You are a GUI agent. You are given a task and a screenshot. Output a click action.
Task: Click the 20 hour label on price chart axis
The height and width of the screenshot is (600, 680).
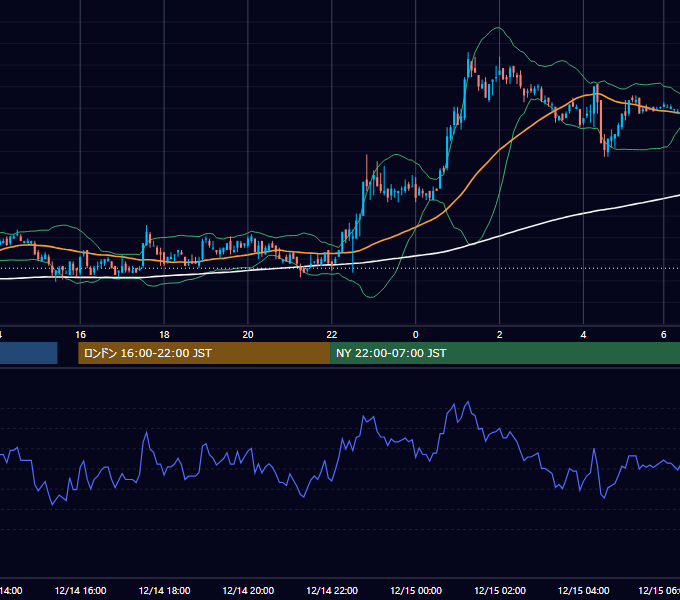click(248, 335)
